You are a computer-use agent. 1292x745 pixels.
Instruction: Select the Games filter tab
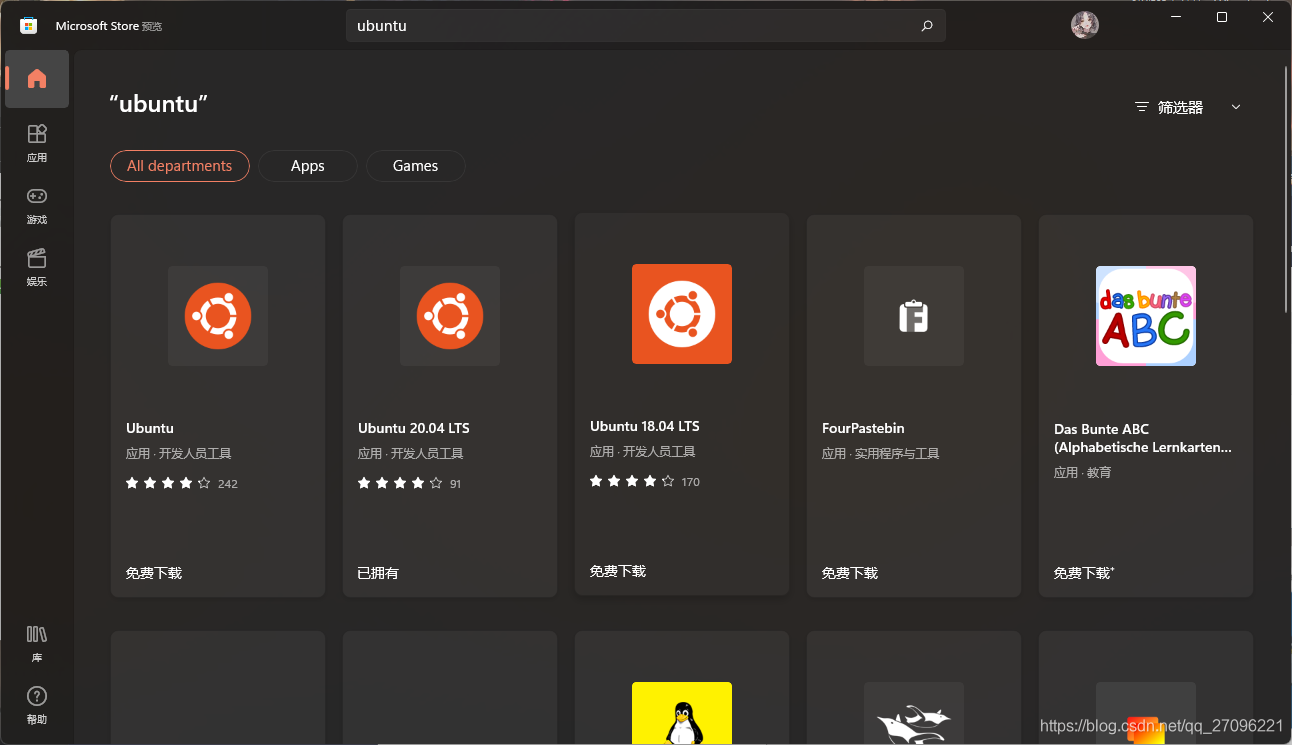pos(416,166)
